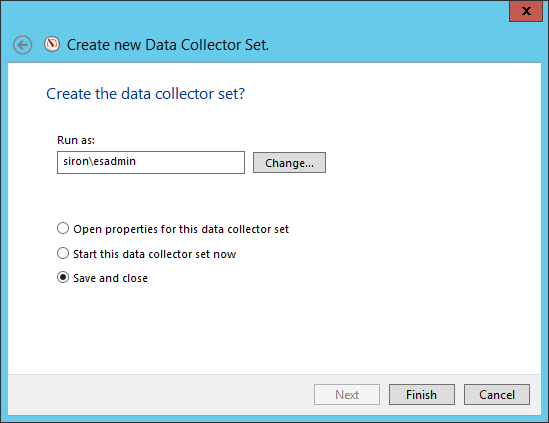Cancel the data collector set wizard
The height and width of the screenshot is (423, 549).
pyautogui.click(x=497, y=395)
